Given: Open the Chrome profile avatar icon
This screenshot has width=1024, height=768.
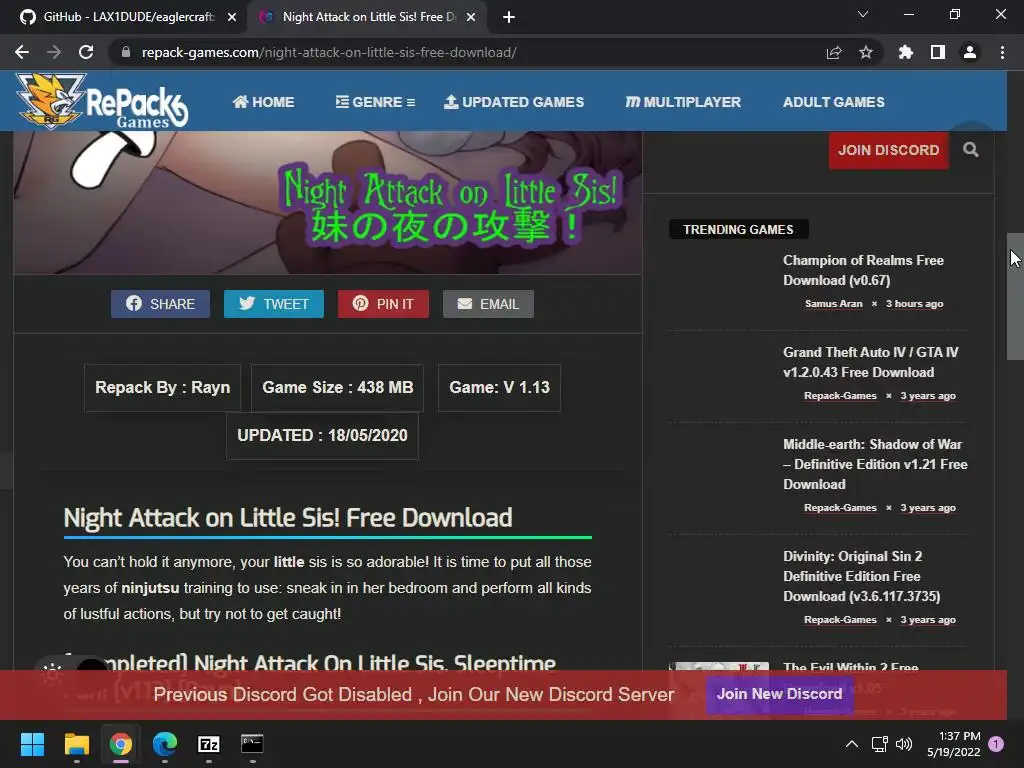Looking at the screenshot, I should [970, 52].
